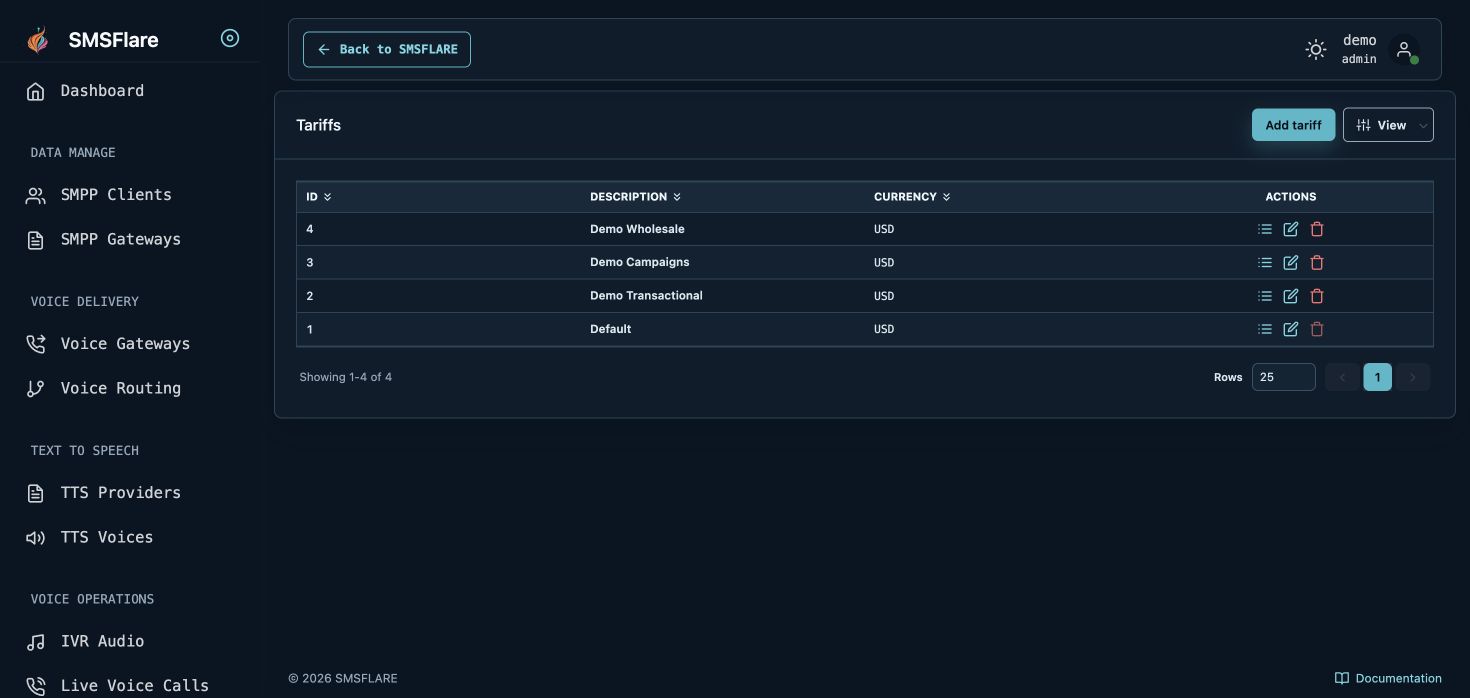
Task: Edit the Default tariff
Action: (1291, 329)
